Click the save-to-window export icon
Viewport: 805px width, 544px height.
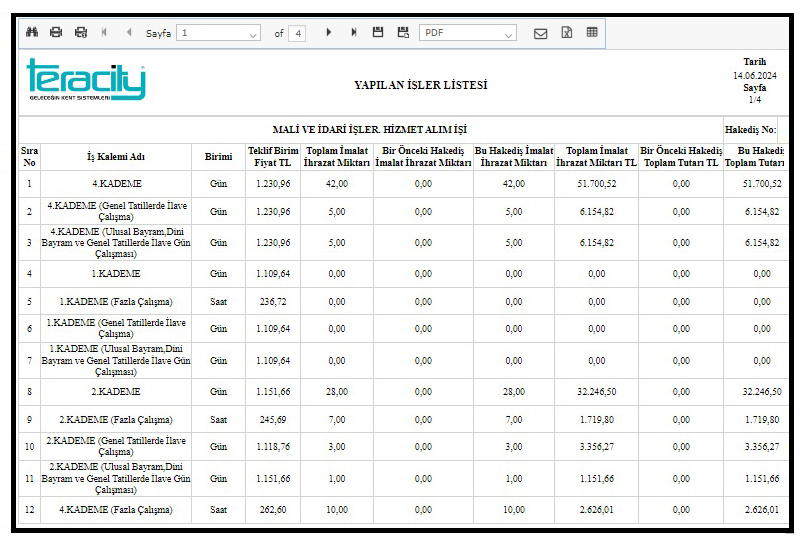pyautogui.click(x=404, y=32)
